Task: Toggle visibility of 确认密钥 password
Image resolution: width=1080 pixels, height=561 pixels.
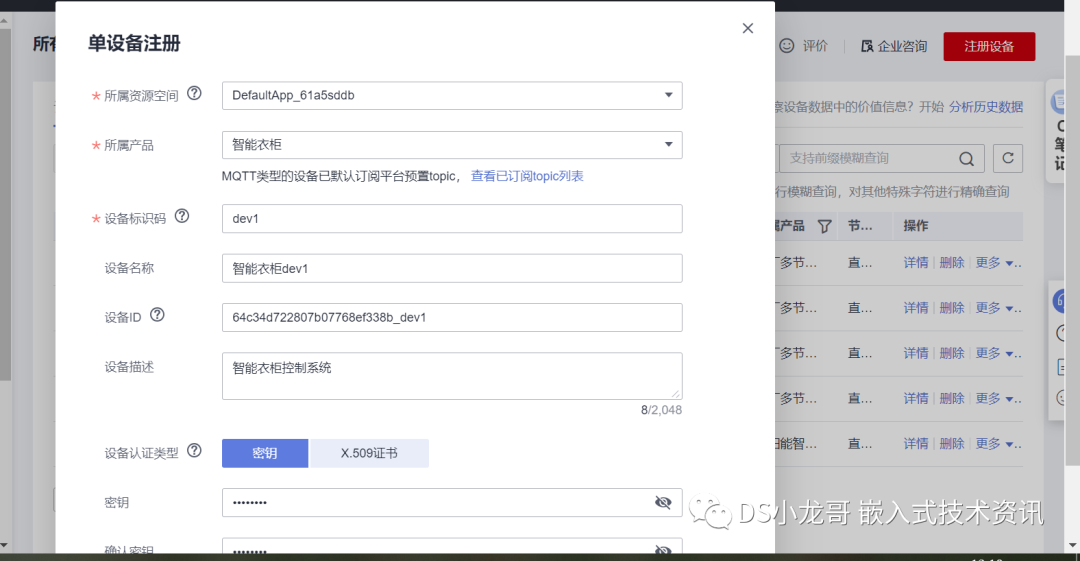Action: tap(663, 549)
